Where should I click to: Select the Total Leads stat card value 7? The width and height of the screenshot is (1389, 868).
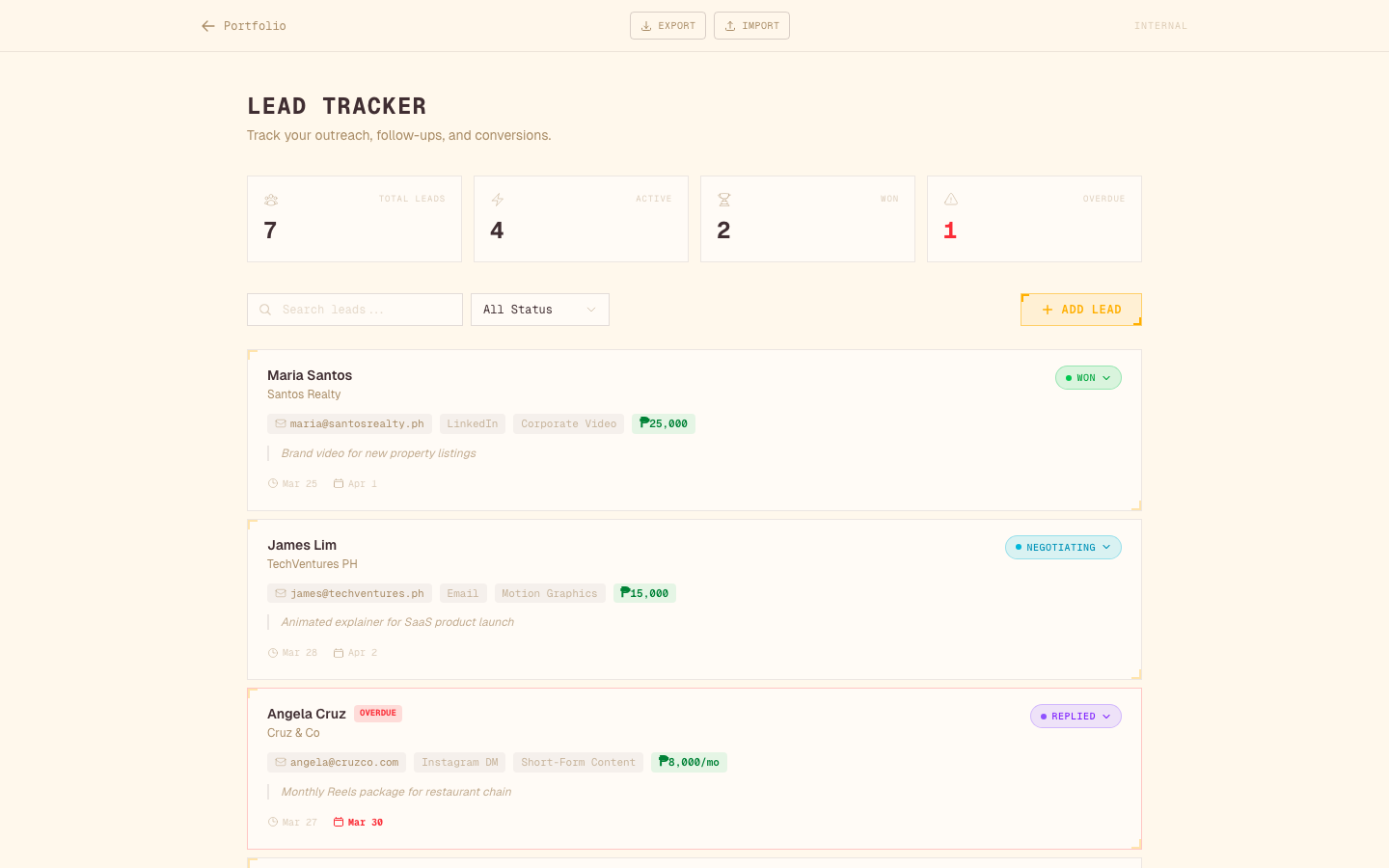pyautogui.click(x=270, y=231)
